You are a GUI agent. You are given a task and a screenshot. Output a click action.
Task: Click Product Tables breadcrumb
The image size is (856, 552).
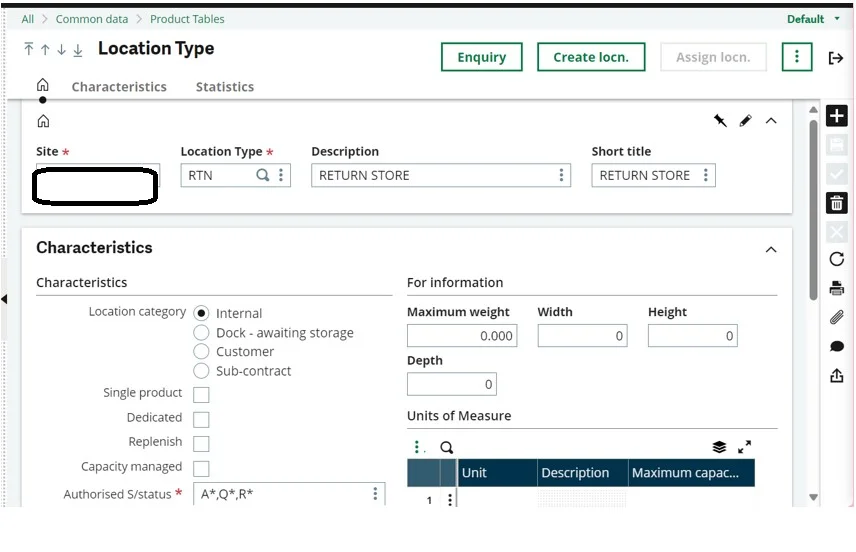[187, 19]
